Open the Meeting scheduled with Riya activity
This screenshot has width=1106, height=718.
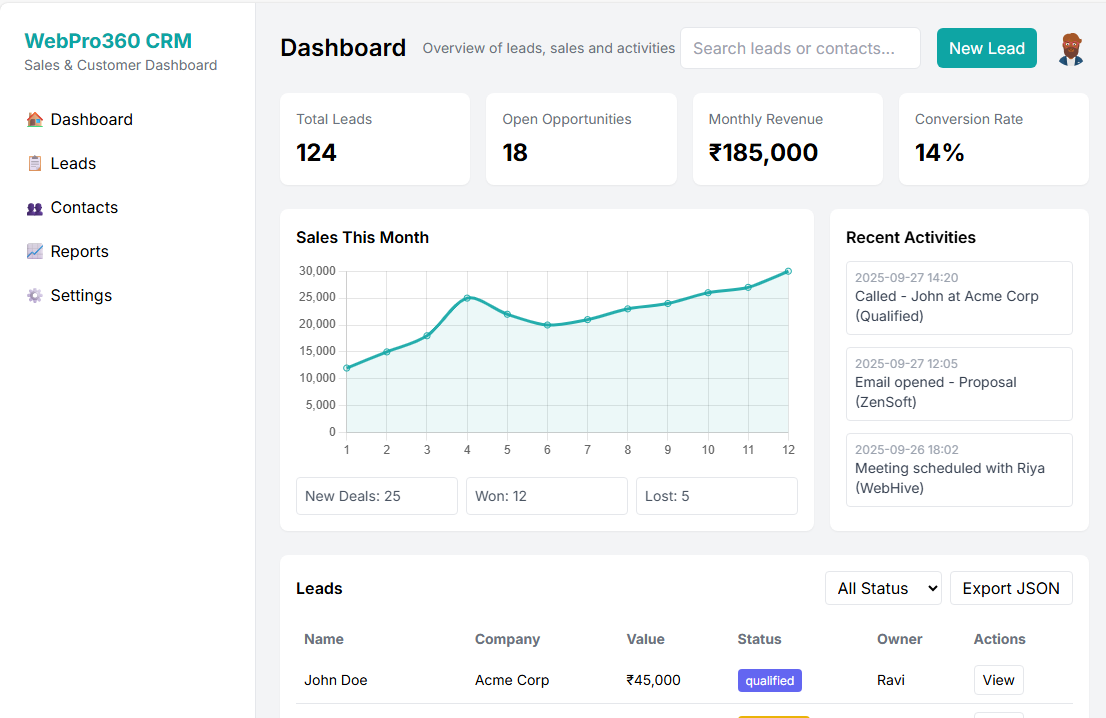pos(958,470)
